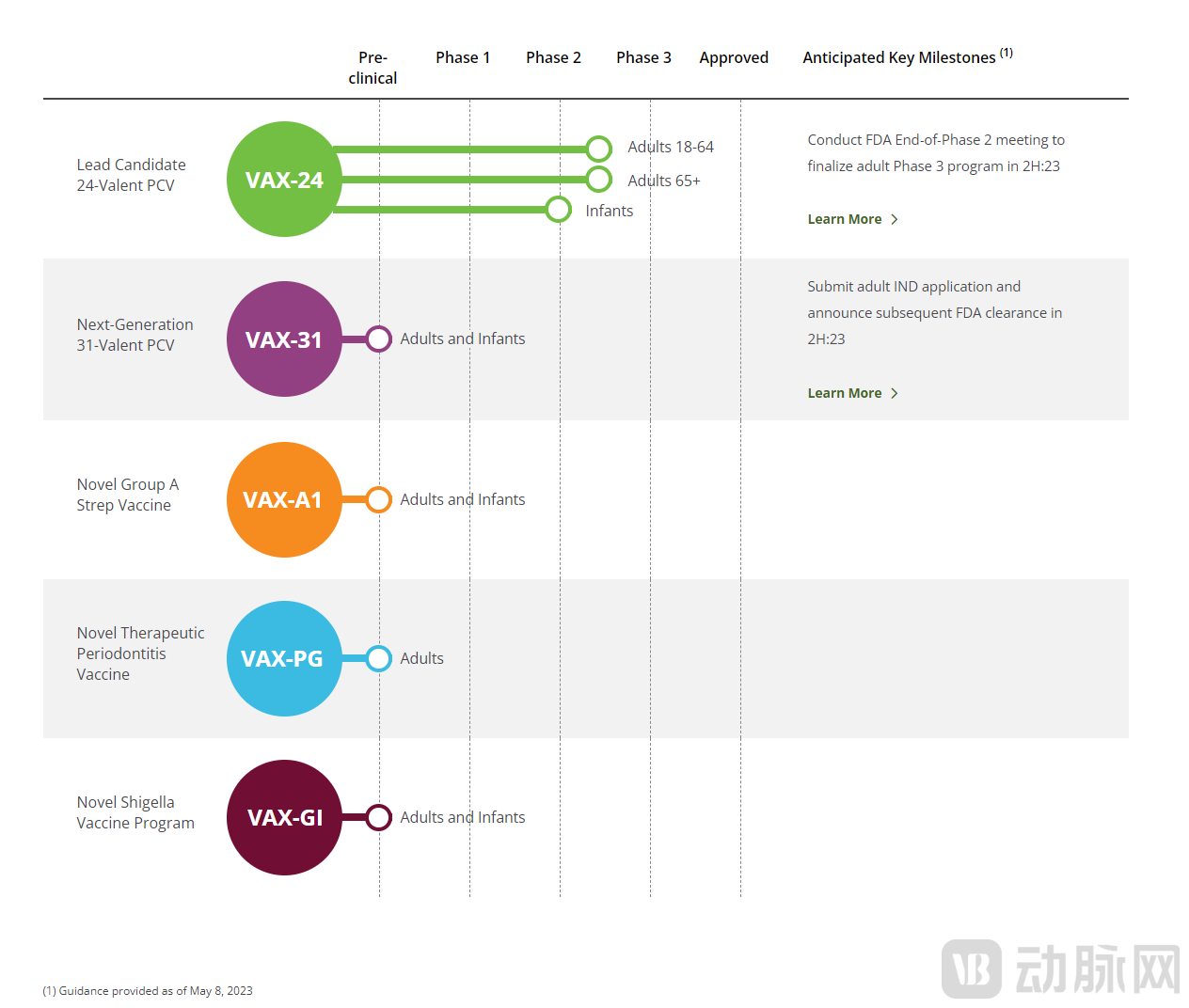Click the Phase 3 column header

coord(643,57)
